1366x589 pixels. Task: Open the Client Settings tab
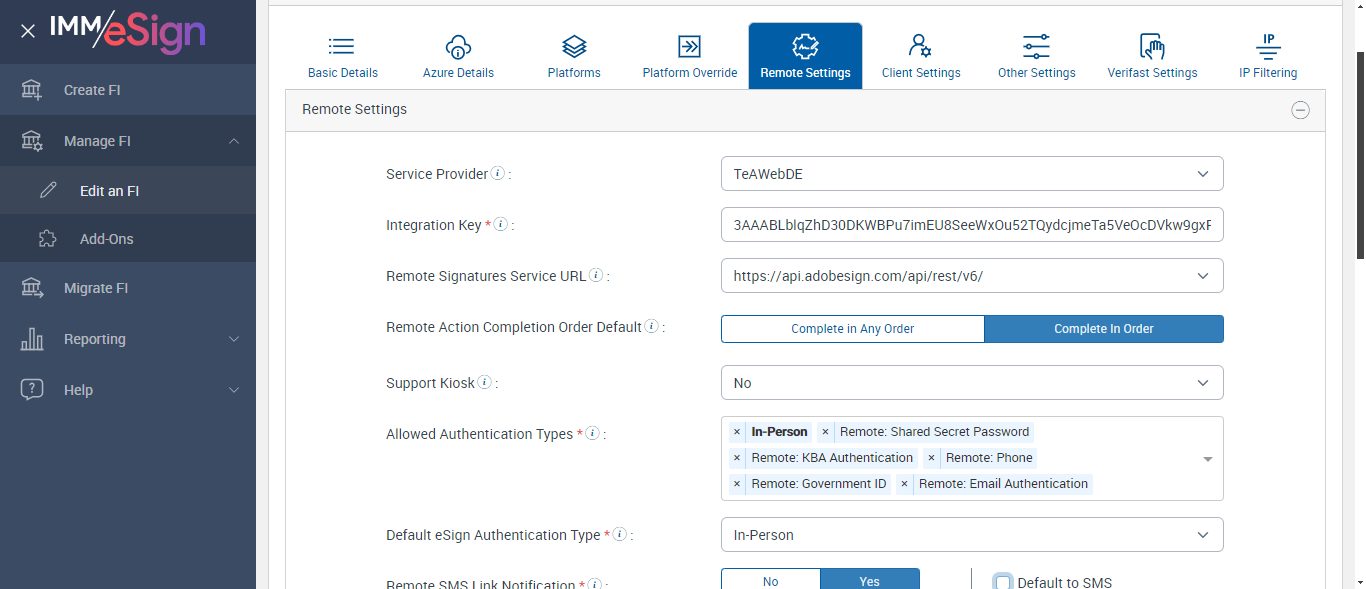coord(921,56)
